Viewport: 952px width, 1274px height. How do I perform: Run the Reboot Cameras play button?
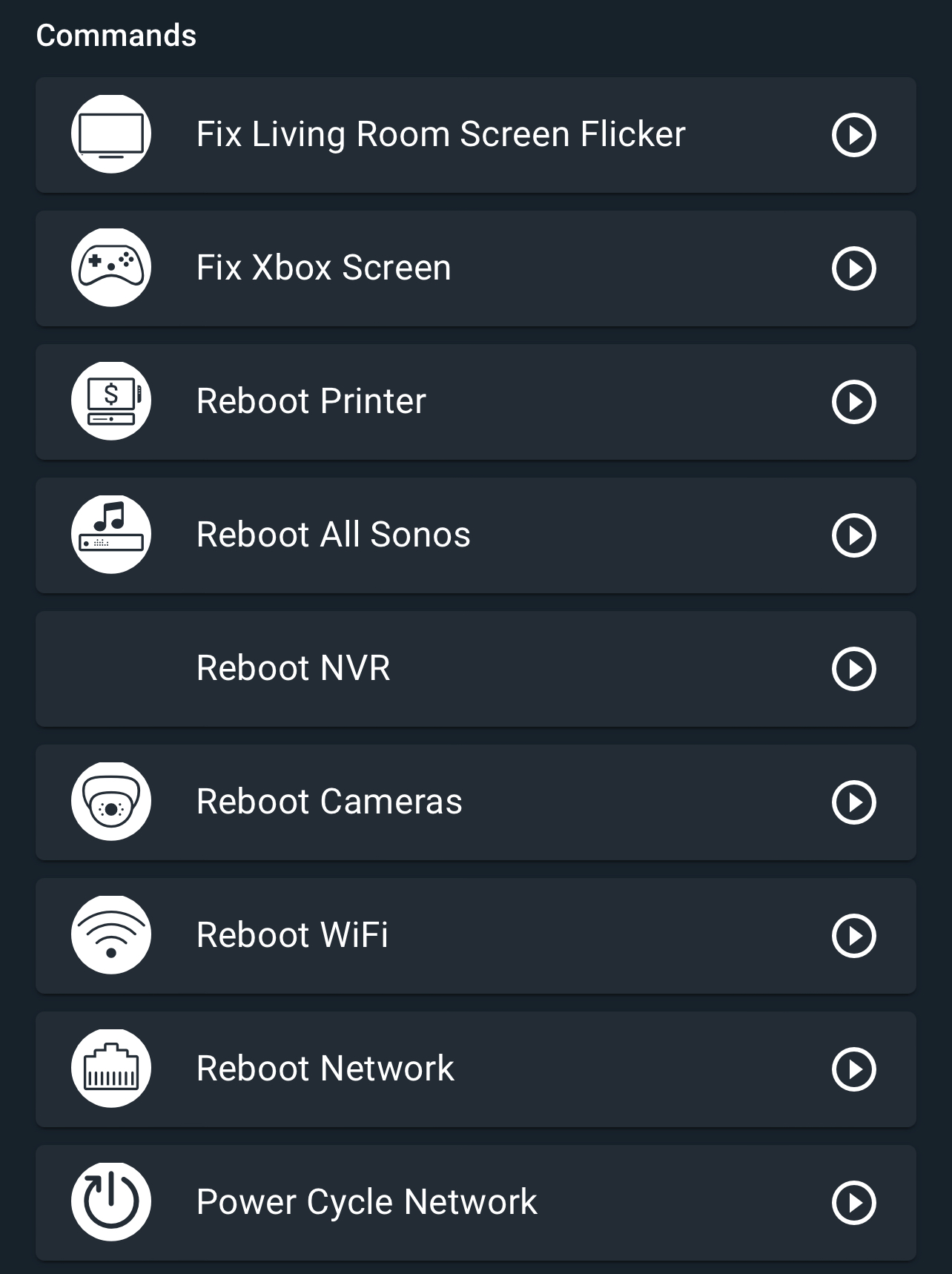click(x=854, y=802)
